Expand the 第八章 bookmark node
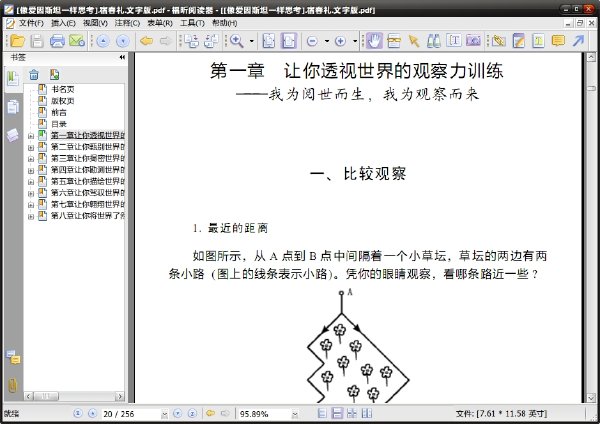Viewport: 600px width, 424px height. pyautogui.click(x=31, y=216)
